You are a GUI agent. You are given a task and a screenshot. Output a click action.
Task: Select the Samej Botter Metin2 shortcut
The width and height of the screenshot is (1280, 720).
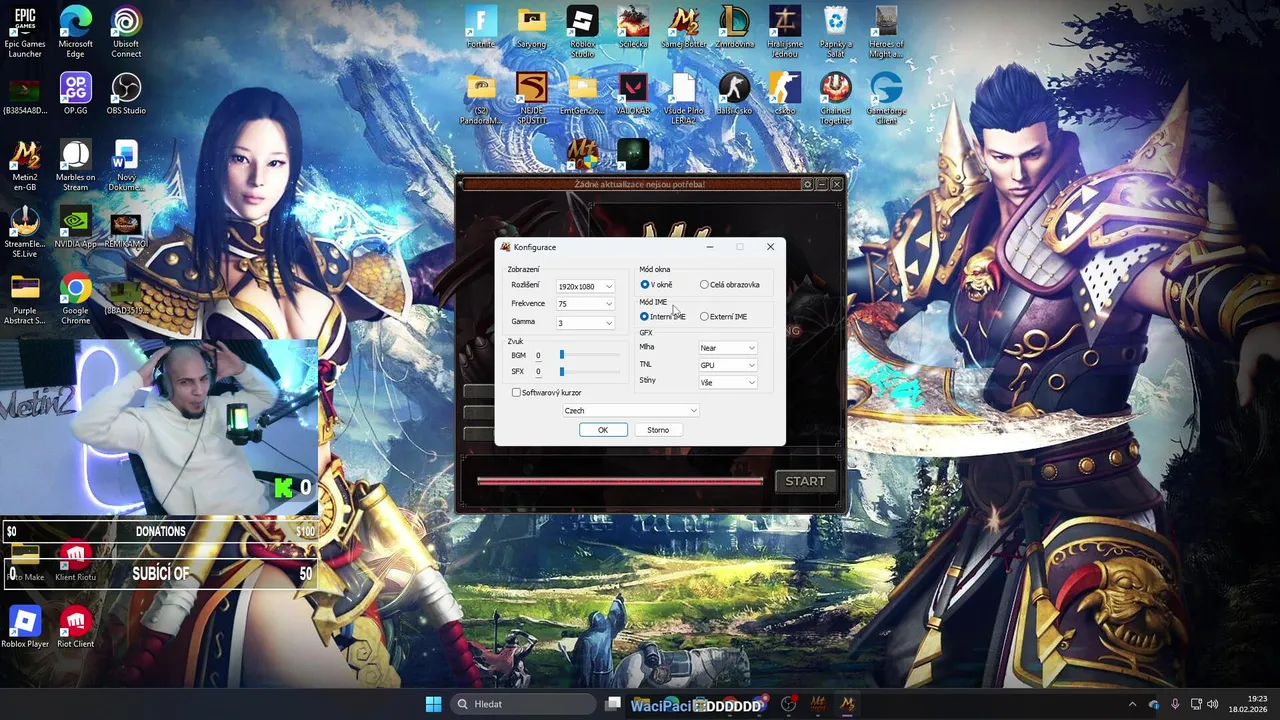pos(684,27)
